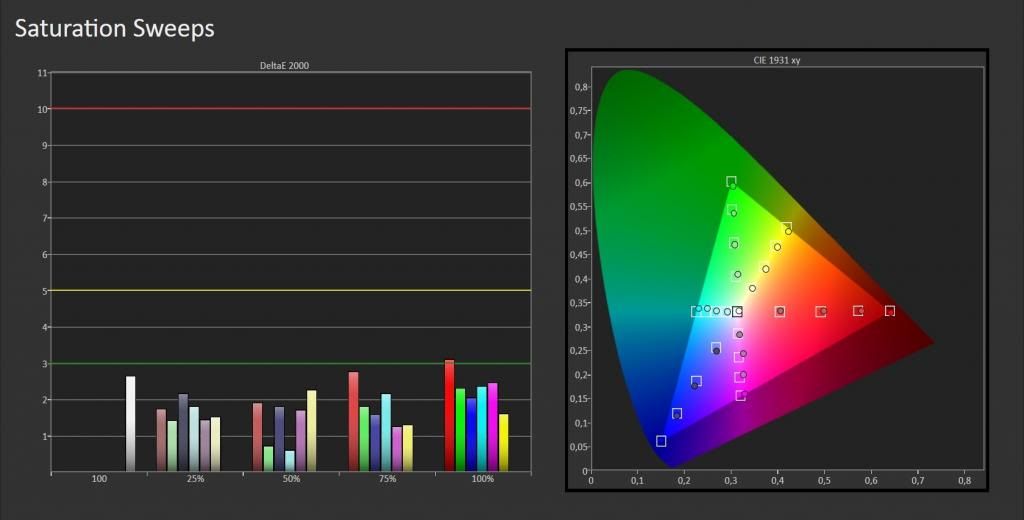Image resolution: width=1024 pixels, height=520 pixels.
Task: Click the 0,35 label on the CIE axis
Action: (581, 303)
